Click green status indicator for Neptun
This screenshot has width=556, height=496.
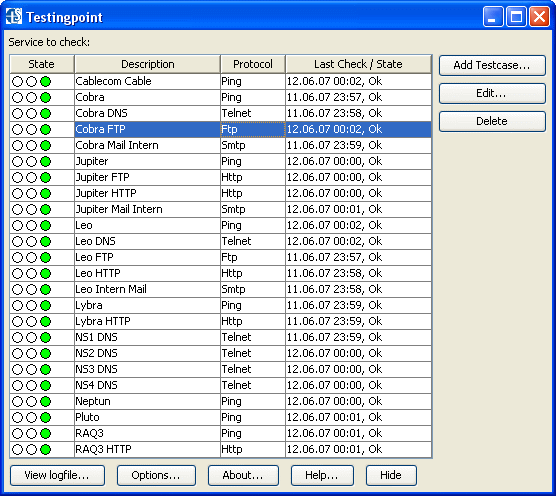coord(45,401)
